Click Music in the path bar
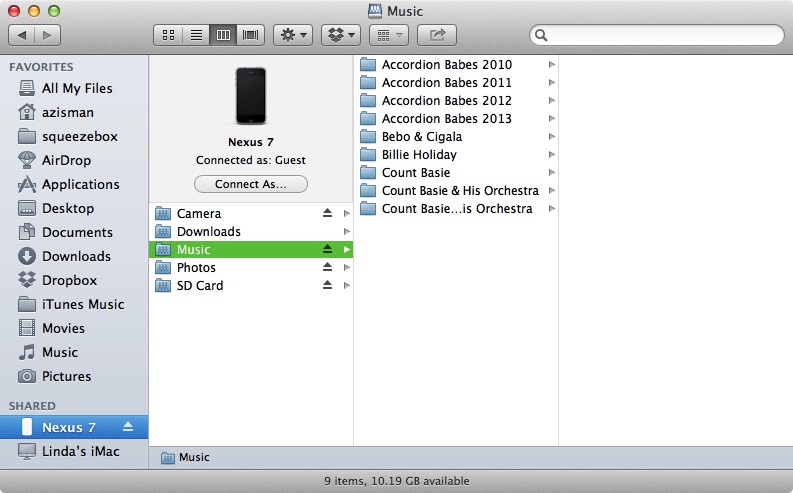793x493 pixels. (185, 457)
